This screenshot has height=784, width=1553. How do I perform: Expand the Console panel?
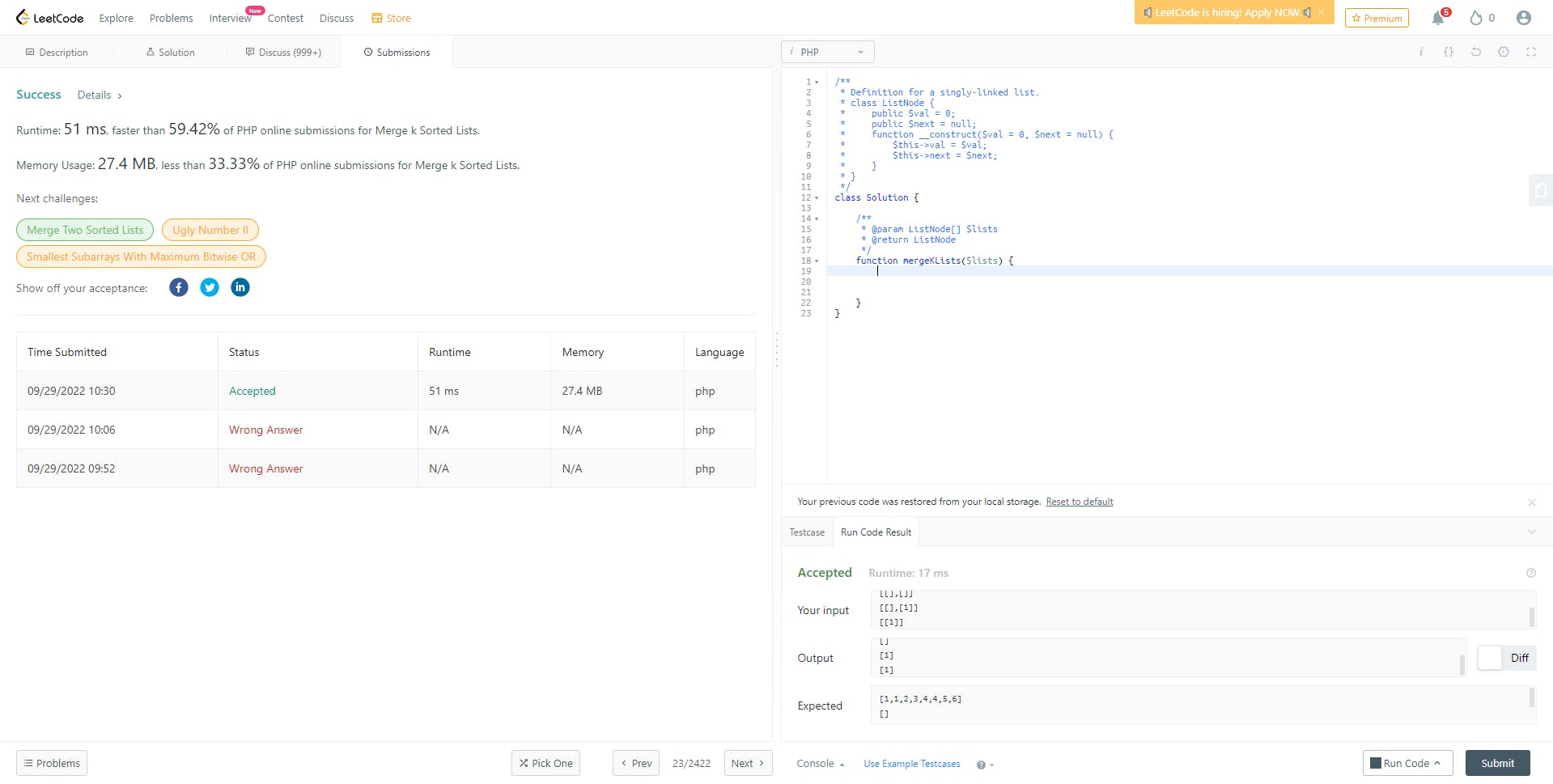[x=821, y=764]
